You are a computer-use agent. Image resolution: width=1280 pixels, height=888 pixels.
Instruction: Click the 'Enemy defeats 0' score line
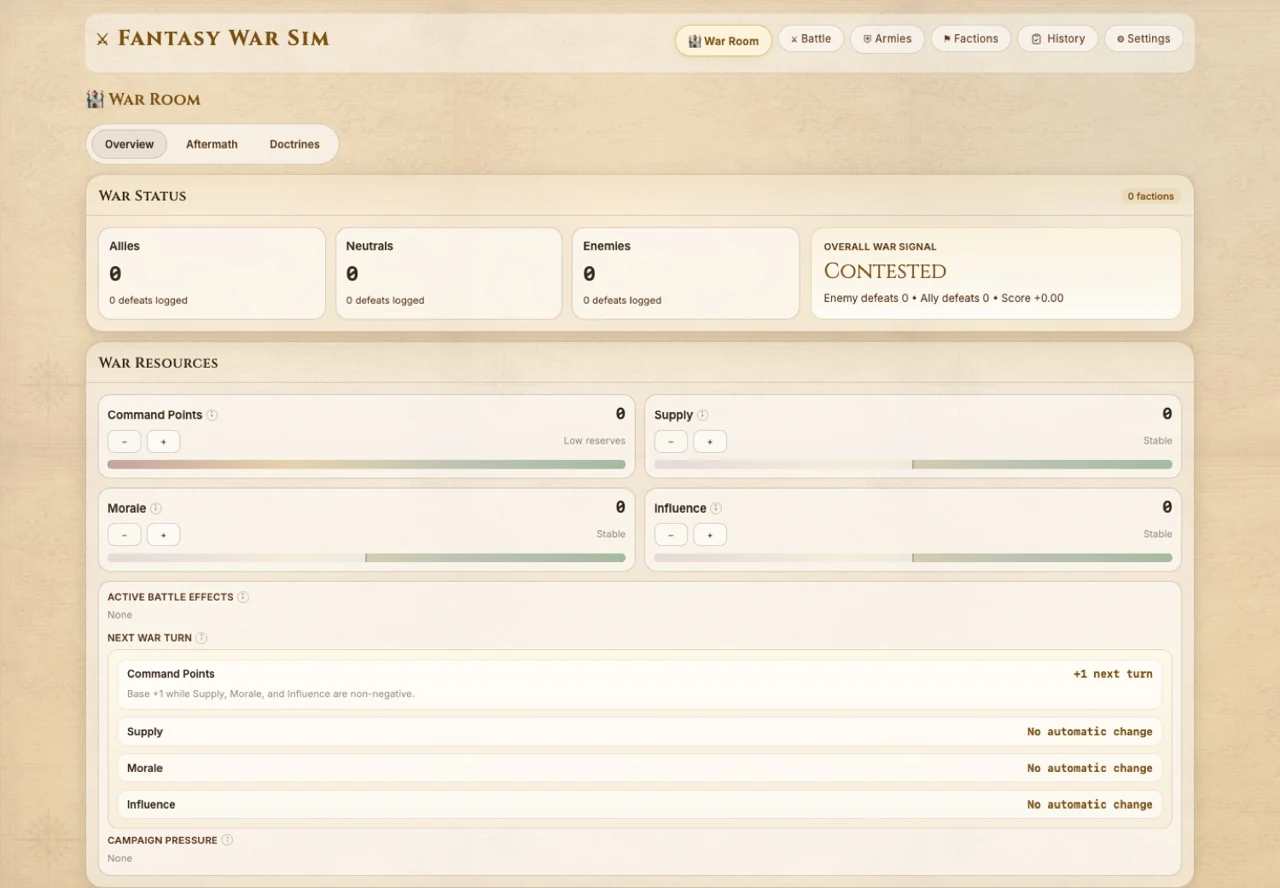coord(943,298)
